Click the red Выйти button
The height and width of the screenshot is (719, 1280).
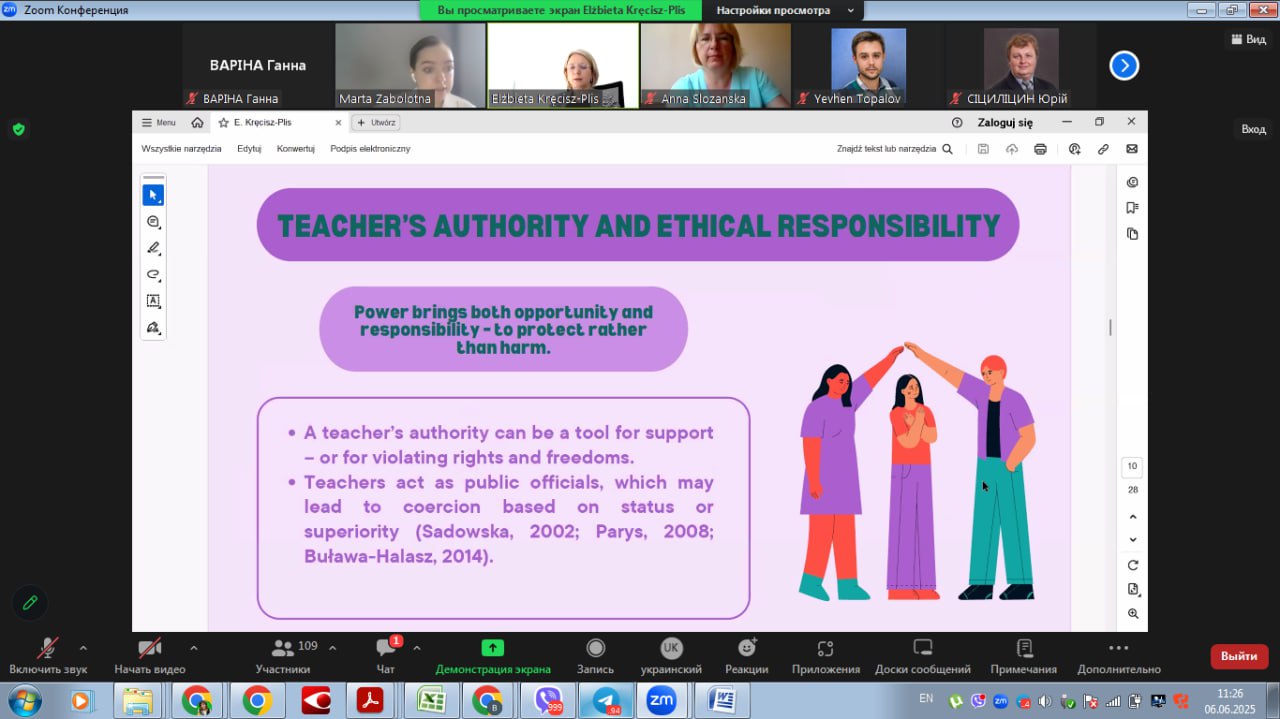pyautogui.click(x=1239, y=656)
